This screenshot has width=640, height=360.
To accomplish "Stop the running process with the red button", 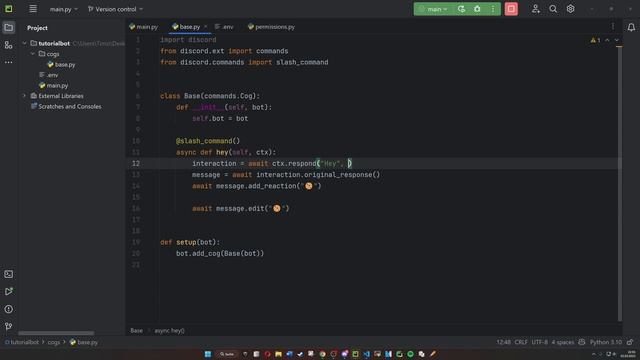I will pos(511,9).
